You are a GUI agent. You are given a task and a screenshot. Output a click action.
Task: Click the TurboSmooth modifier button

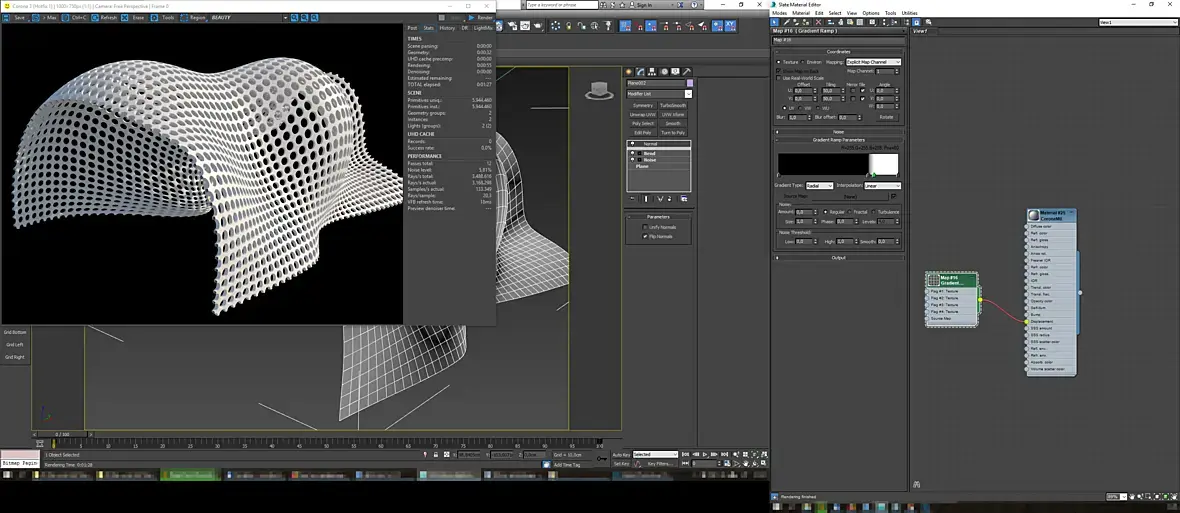(673, 105)
